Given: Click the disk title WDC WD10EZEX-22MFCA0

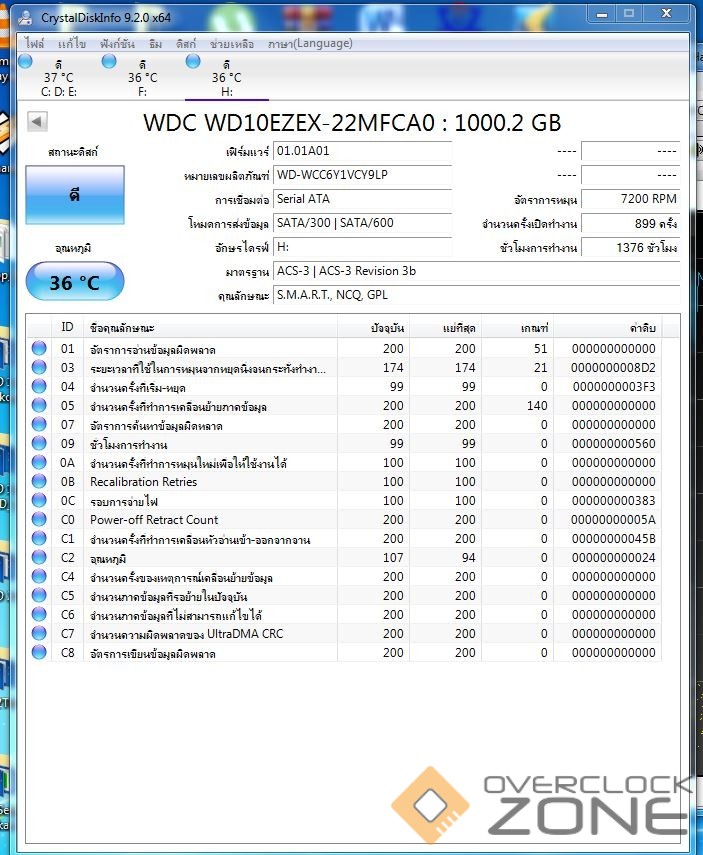Looking at the screenshot, I should (289, 123).
